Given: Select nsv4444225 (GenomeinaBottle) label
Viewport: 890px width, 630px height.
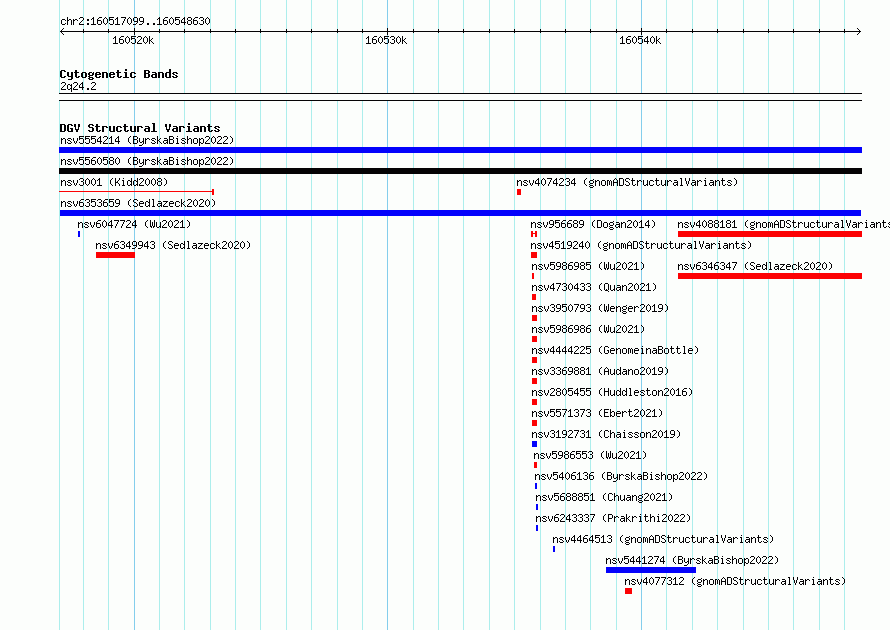Looking at the screenshot, I should 615,350.
